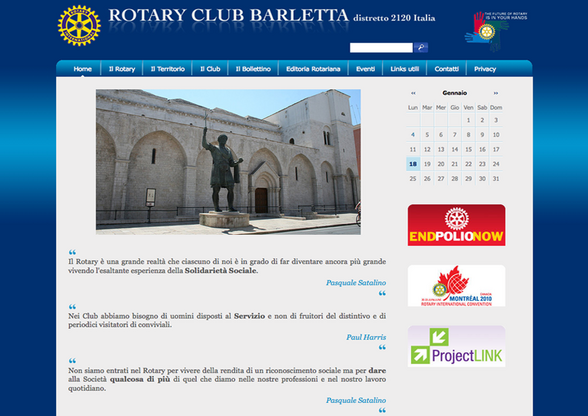
Task: Open the Eventi menu item
Action: point(366,69)
